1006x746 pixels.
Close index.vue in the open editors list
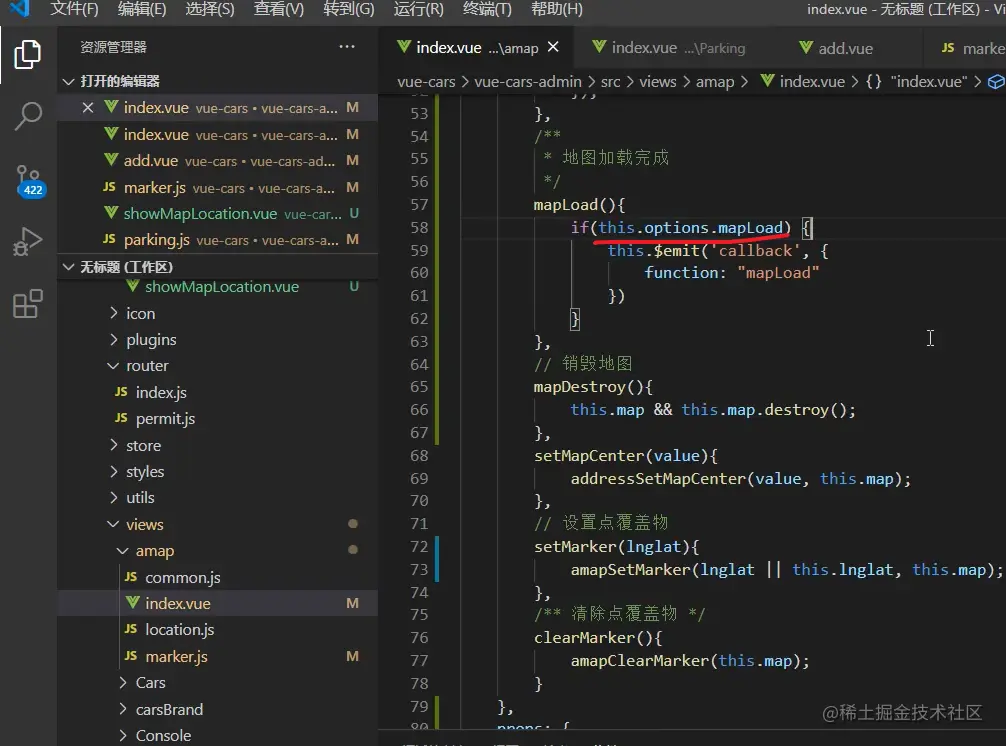88,108
